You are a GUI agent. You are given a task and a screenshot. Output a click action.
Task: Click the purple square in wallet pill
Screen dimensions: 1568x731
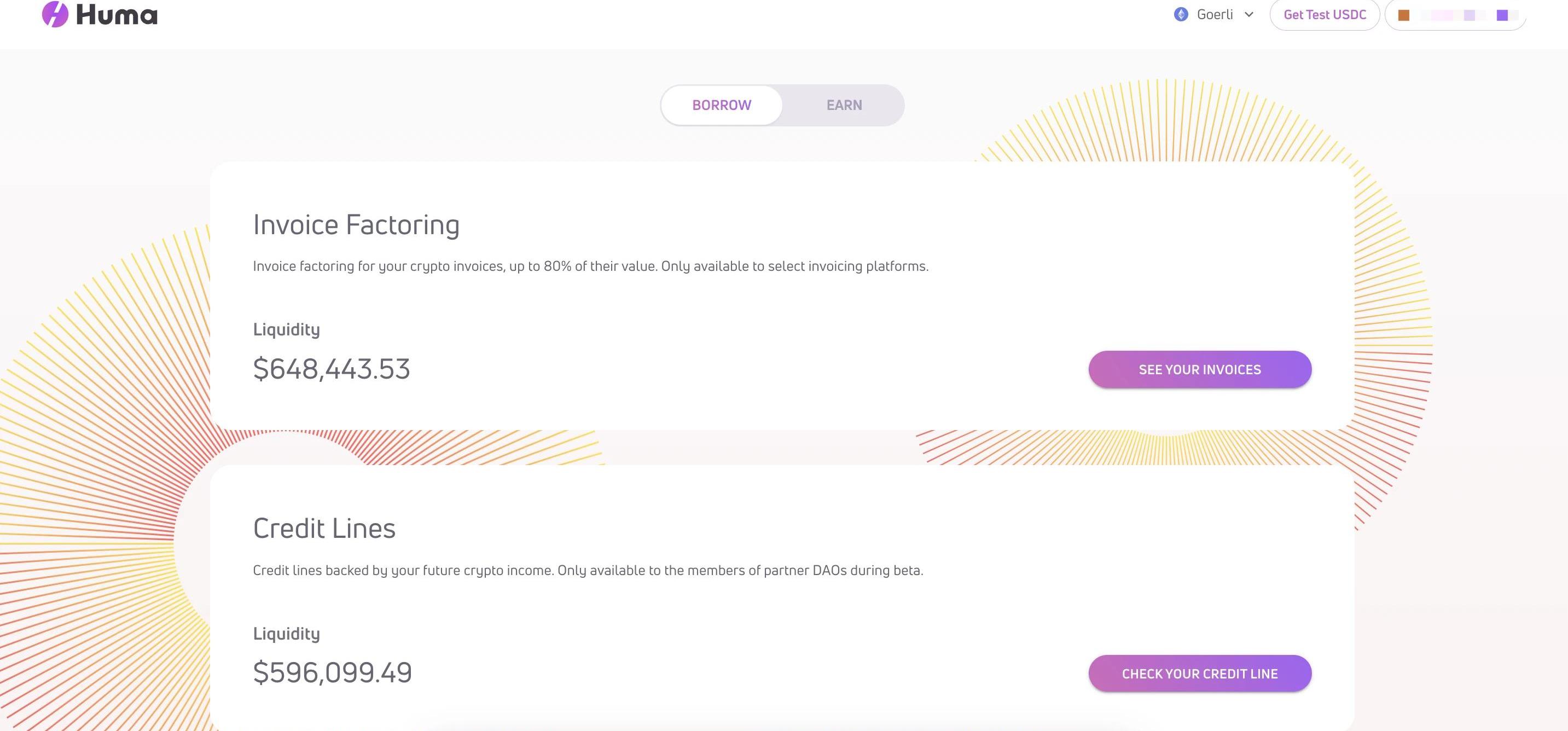click(1502, 15)
